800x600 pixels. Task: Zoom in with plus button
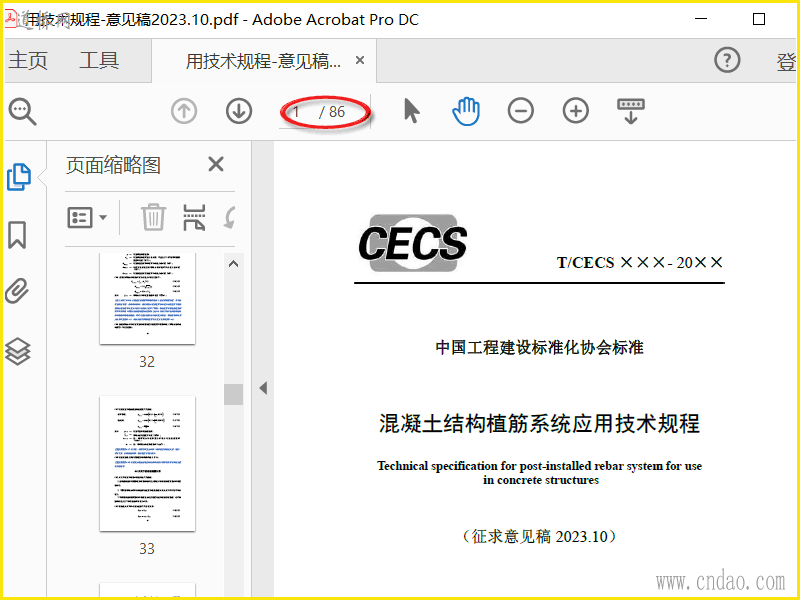coord(576,111)
